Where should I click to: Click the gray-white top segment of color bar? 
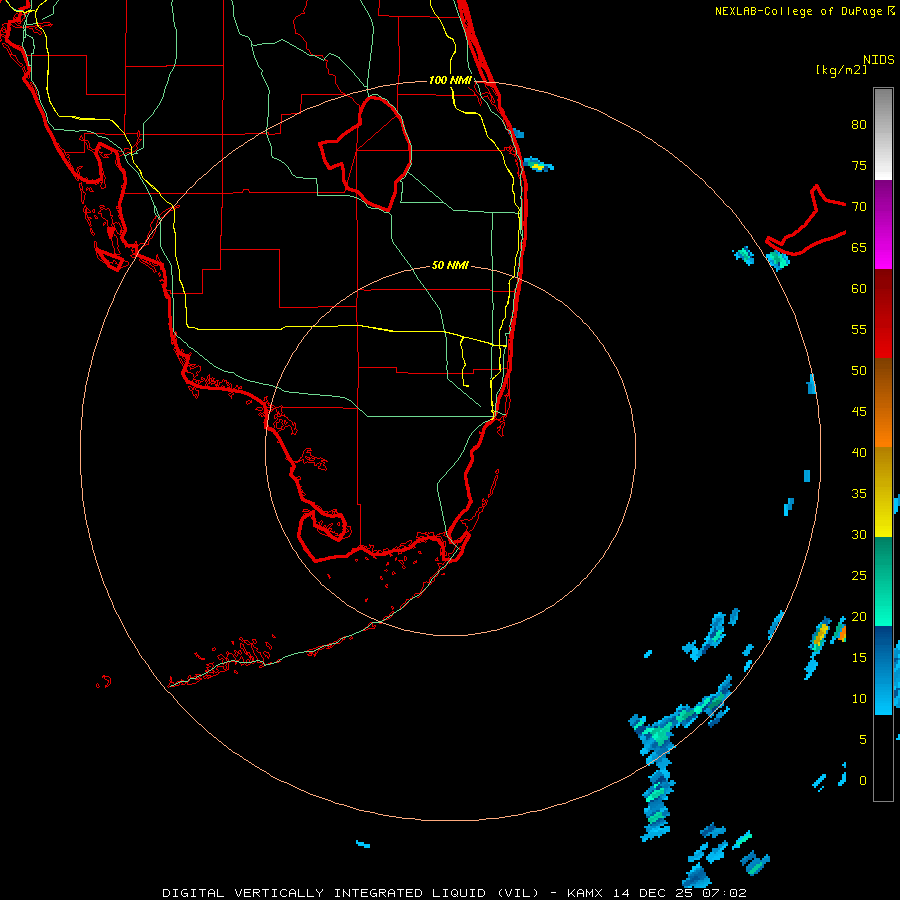click(x=883, y=134)
